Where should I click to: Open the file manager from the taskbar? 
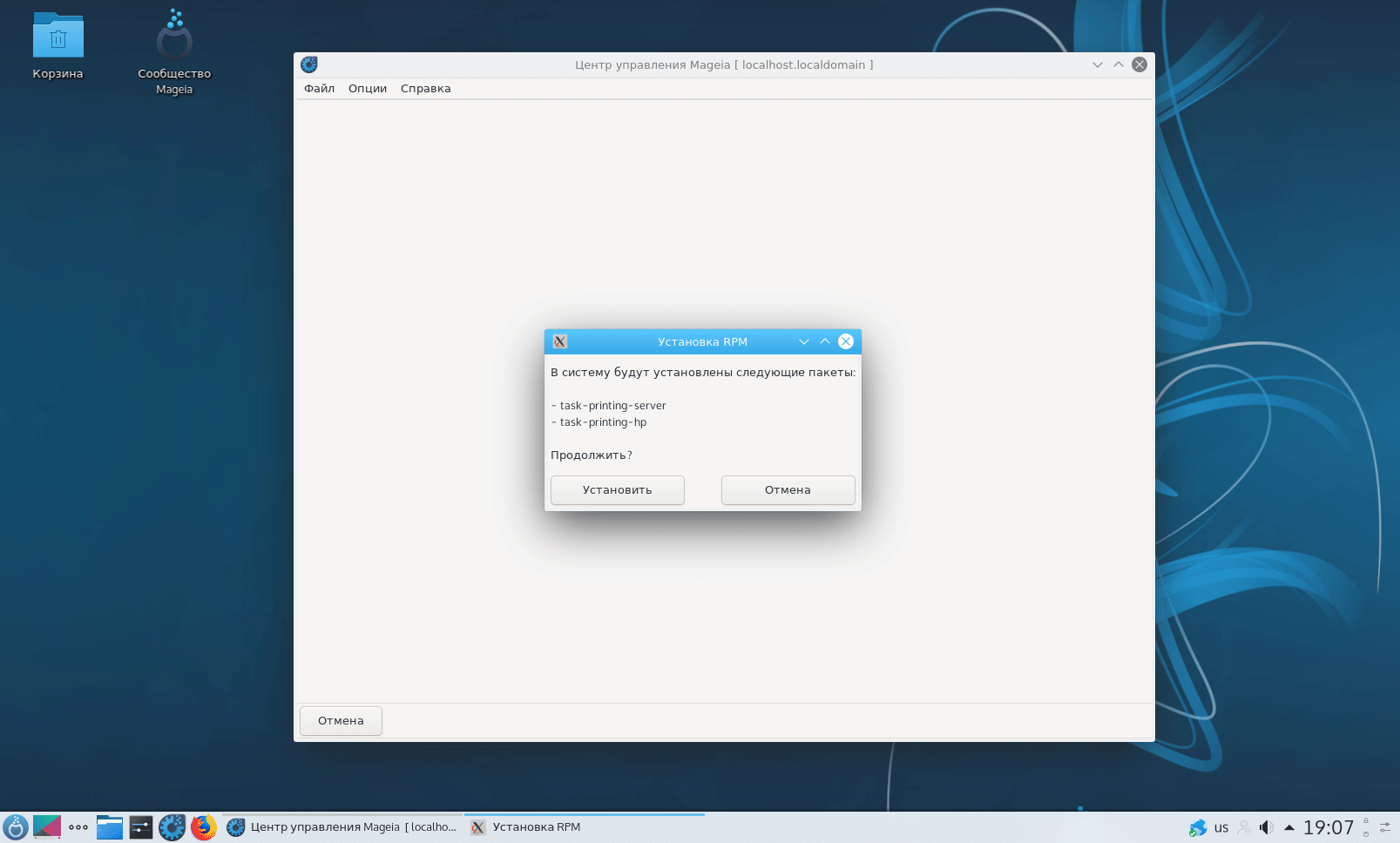(x=110, y=827)
